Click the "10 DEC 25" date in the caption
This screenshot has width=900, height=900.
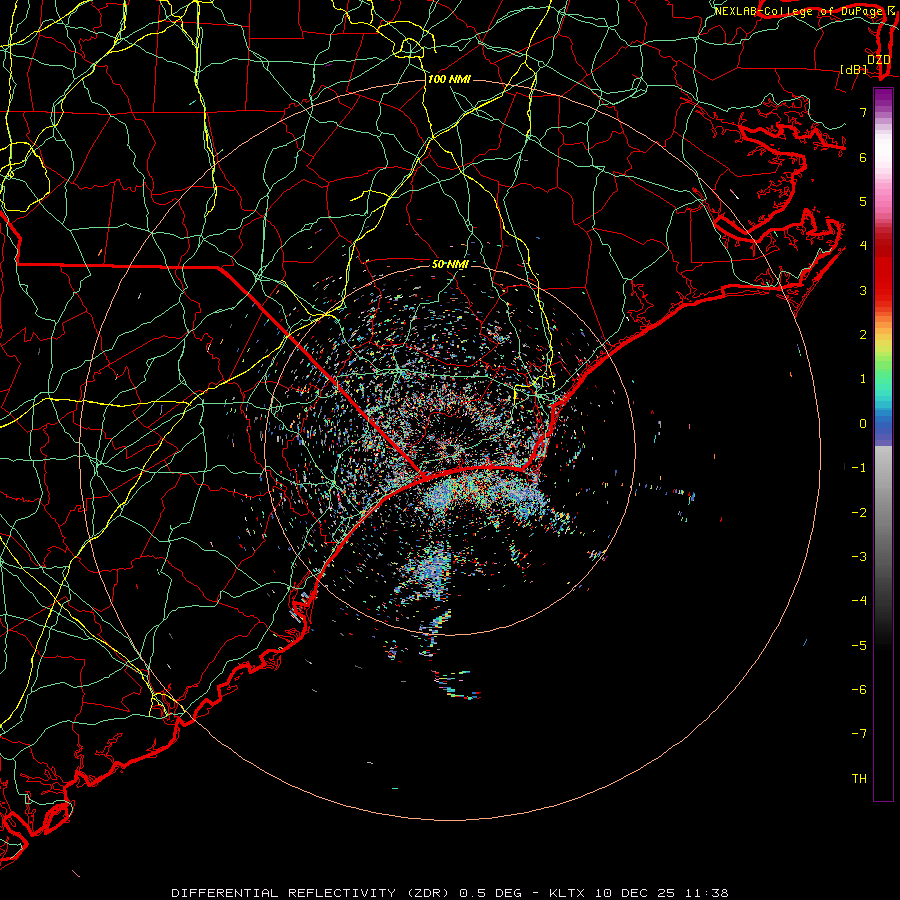point(634,893)
